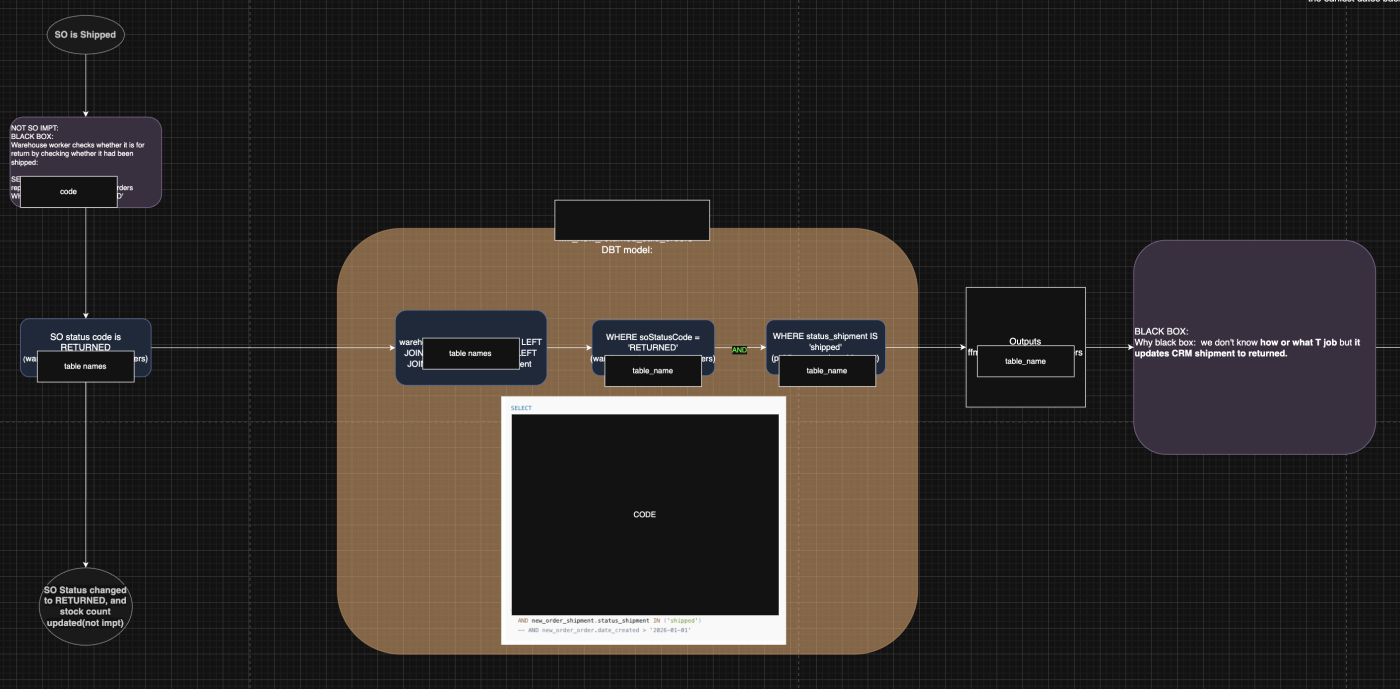Viewport: 1400px width, 689px height.
Task: Click the "DBT model:" label
Action: click(x=627, y=250)
